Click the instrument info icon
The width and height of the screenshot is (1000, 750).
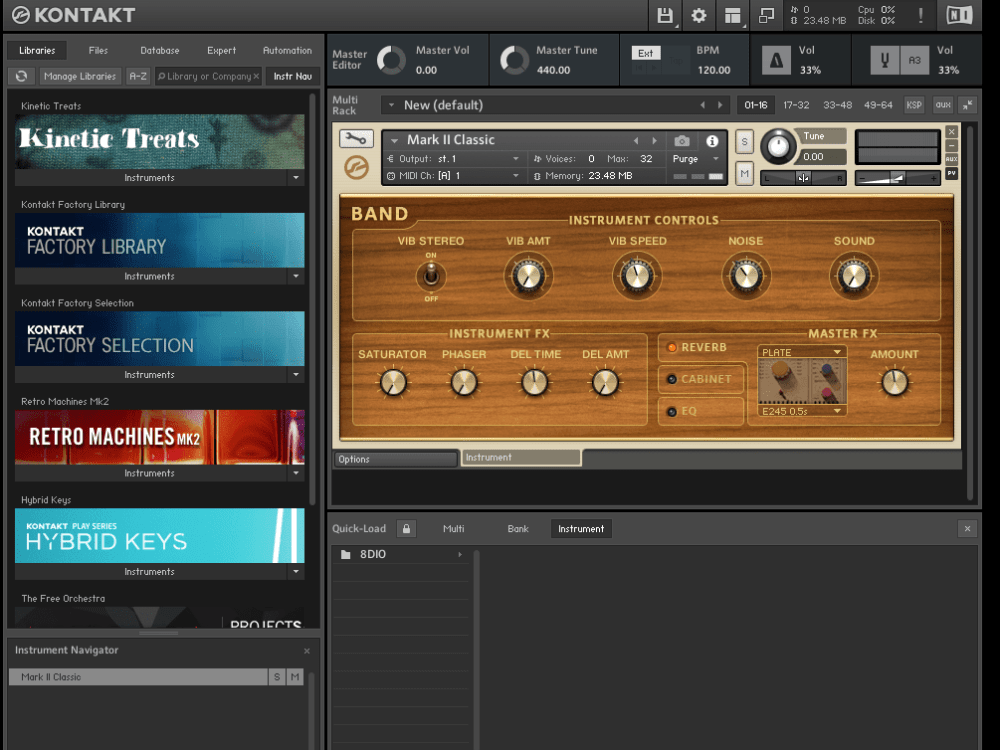pyautogui.click(x=712, y=141)
